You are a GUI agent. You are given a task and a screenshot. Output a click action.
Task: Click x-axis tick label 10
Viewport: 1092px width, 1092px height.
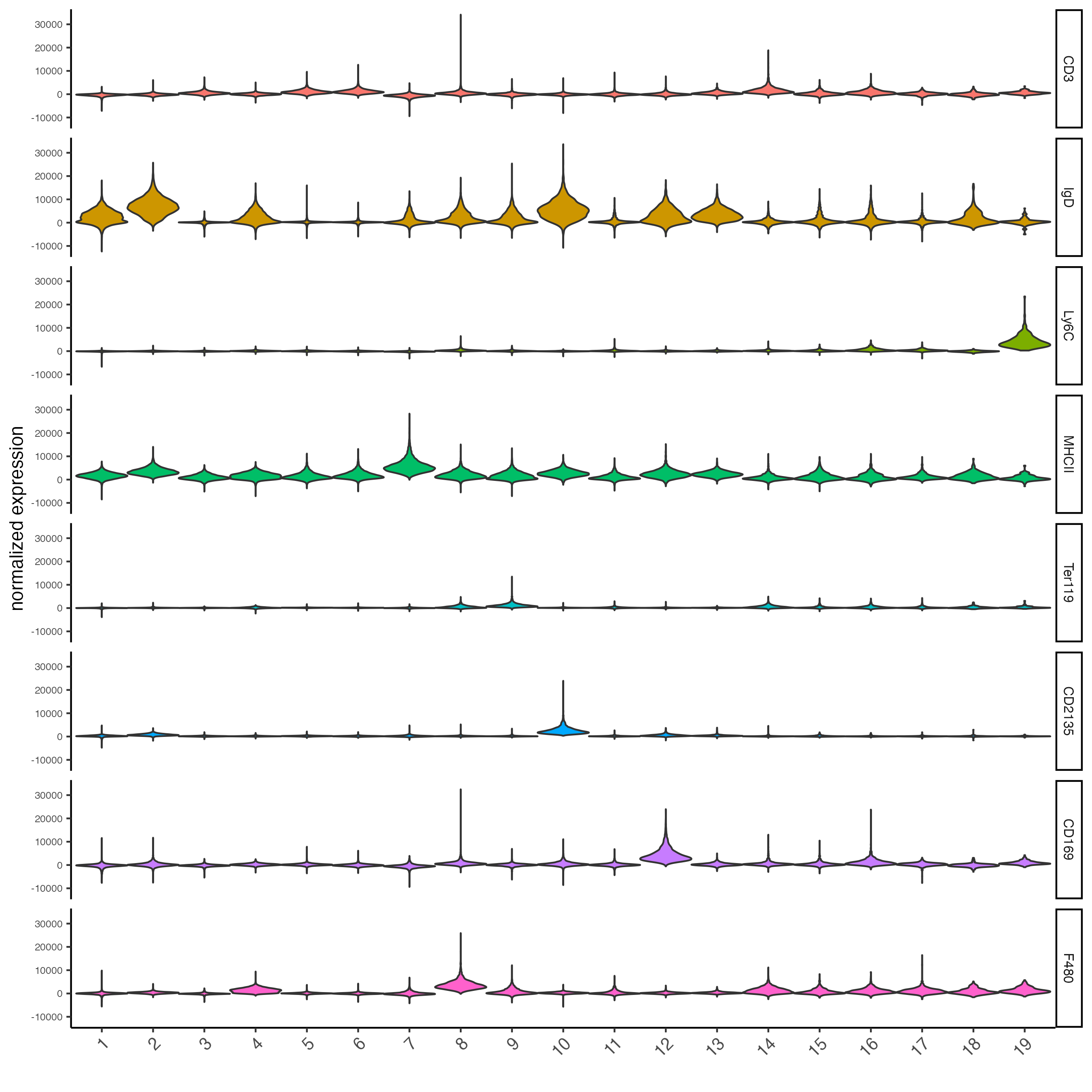pos(562,1046)
